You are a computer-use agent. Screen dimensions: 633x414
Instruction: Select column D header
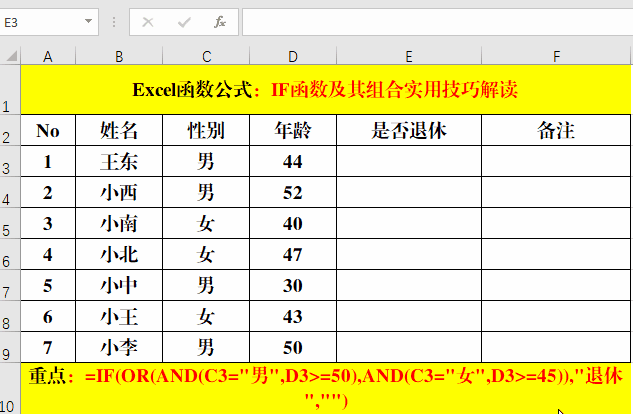293,56
